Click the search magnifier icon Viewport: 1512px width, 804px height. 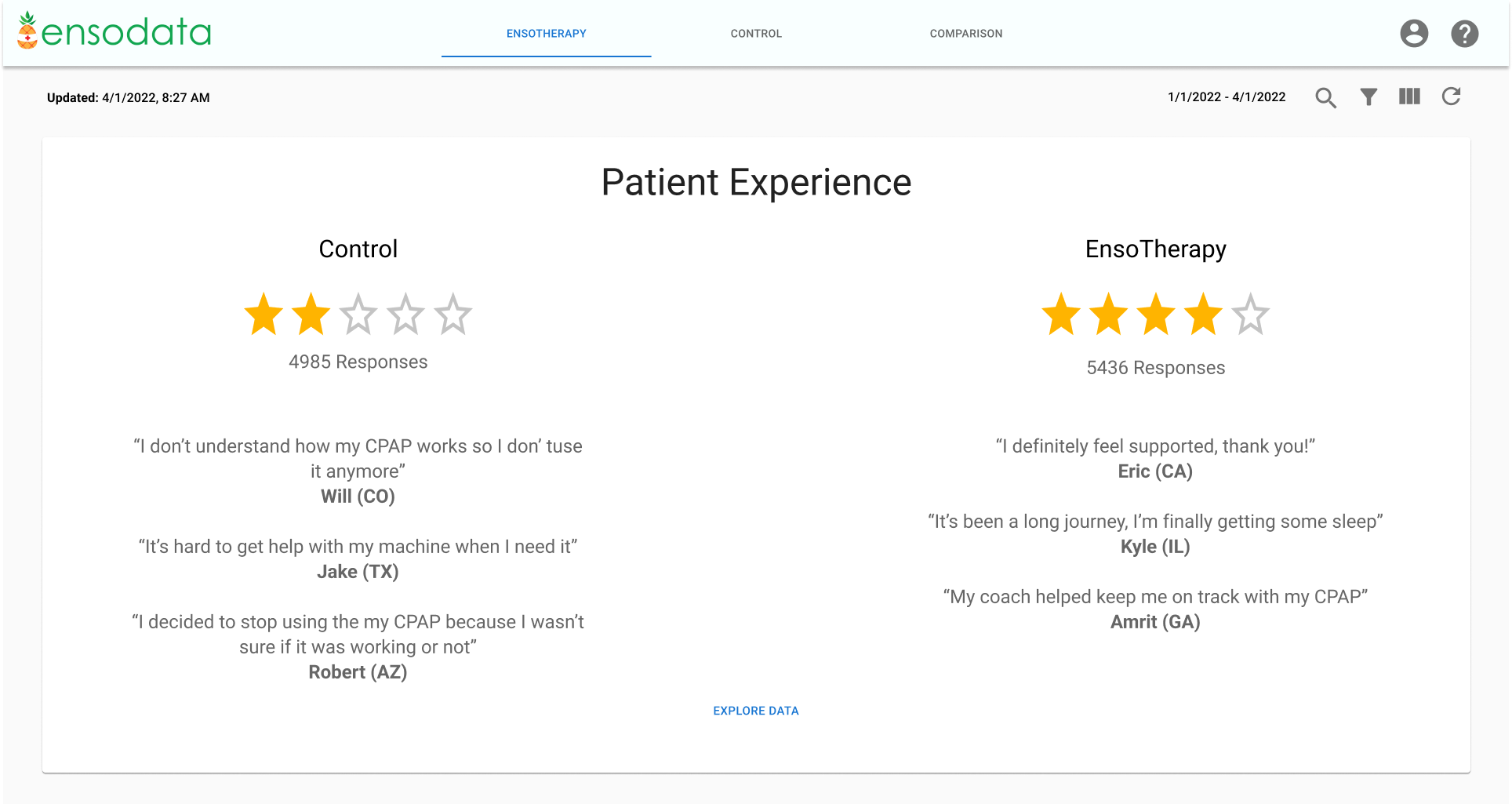click(1325, 97)
